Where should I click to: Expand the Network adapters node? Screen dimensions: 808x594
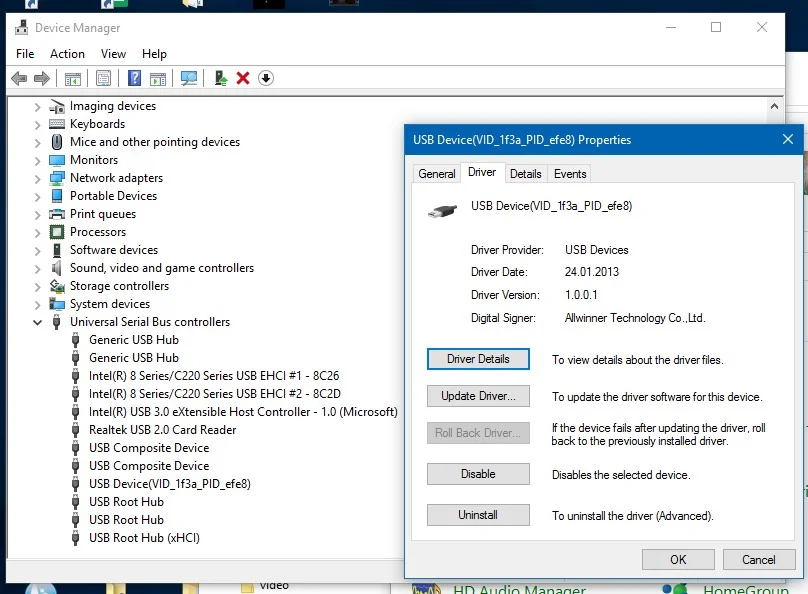tap(37, 179)
